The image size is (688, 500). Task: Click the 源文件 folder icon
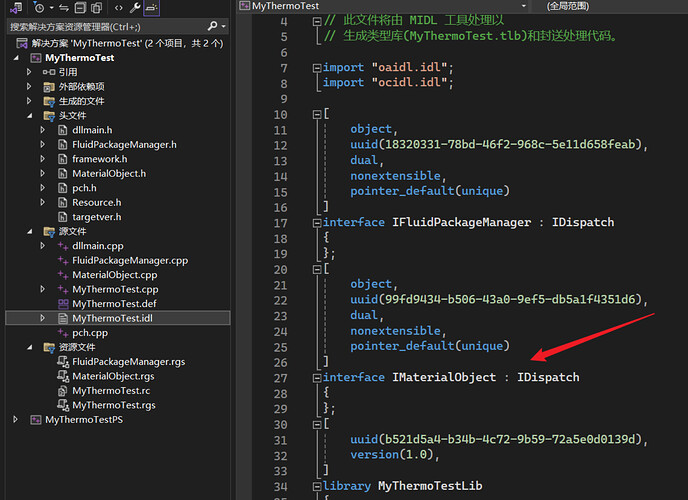(x=49, y=232)
